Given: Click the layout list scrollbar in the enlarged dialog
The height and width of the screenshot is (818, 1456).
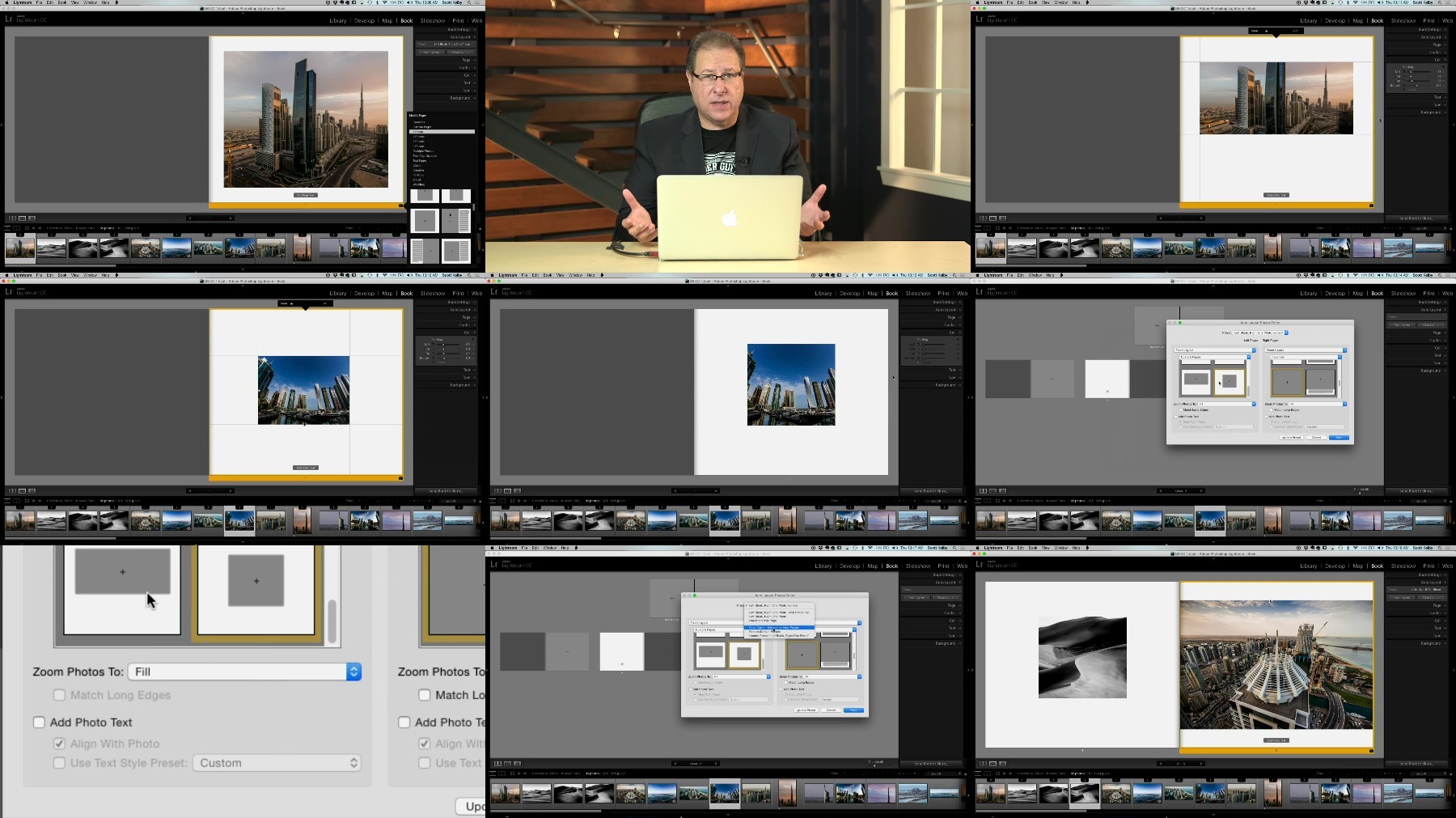Looking at the screenshot, I should (332, 621).
